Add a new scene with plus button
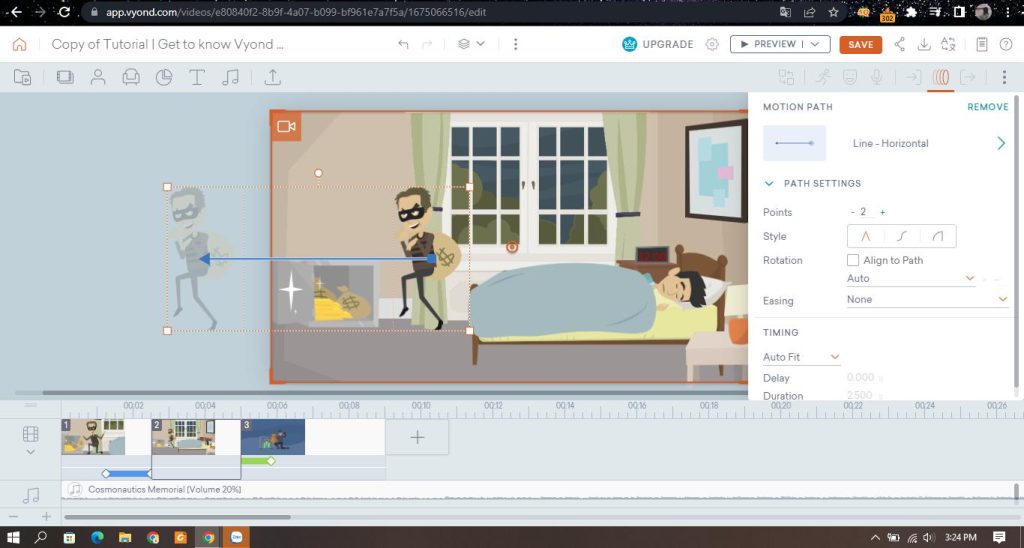The width and height of the screenshot is (1024, 548). 417,437
